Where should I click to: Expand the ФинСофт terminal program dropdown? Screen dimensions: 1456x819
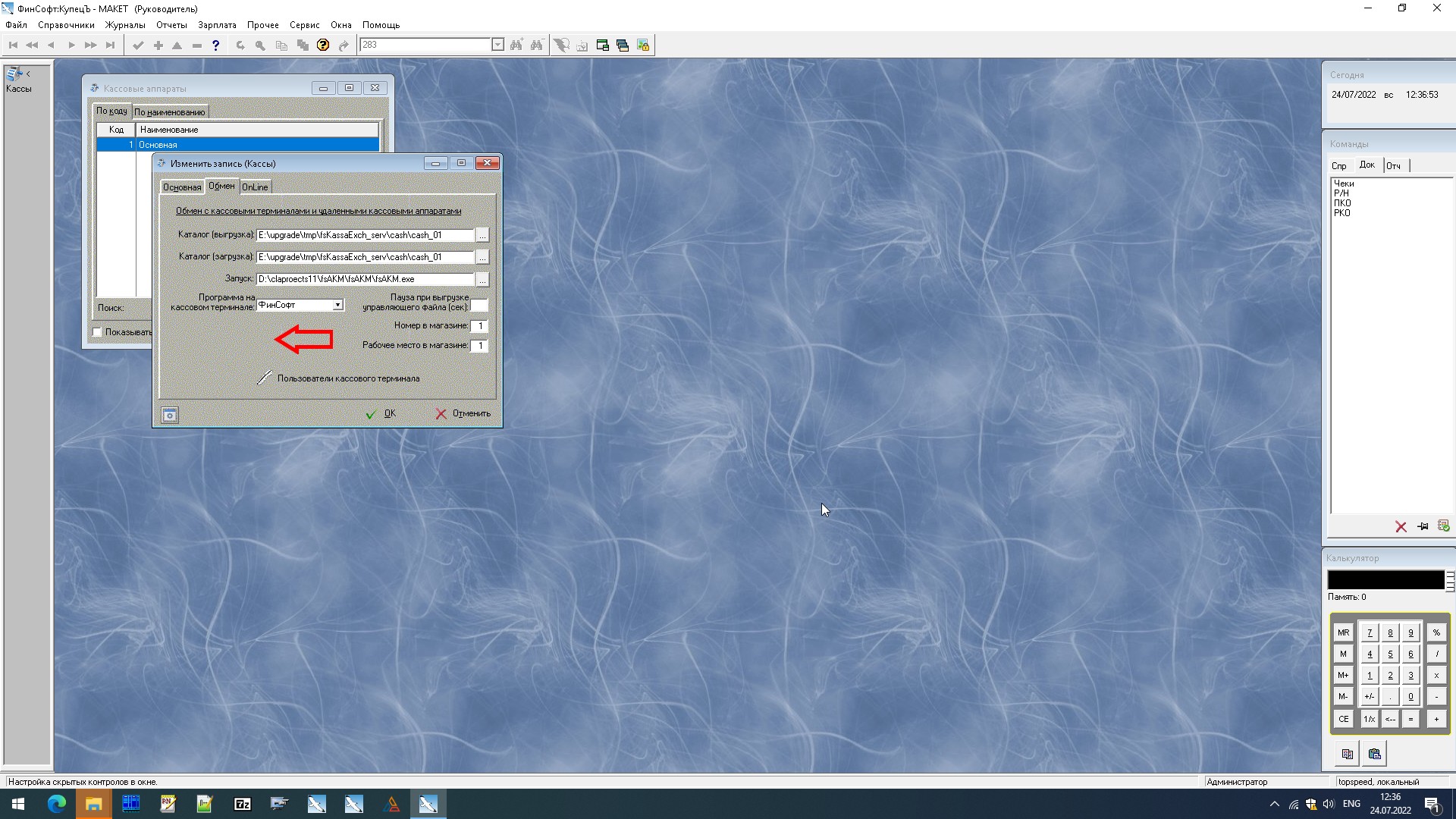point(337,305)
